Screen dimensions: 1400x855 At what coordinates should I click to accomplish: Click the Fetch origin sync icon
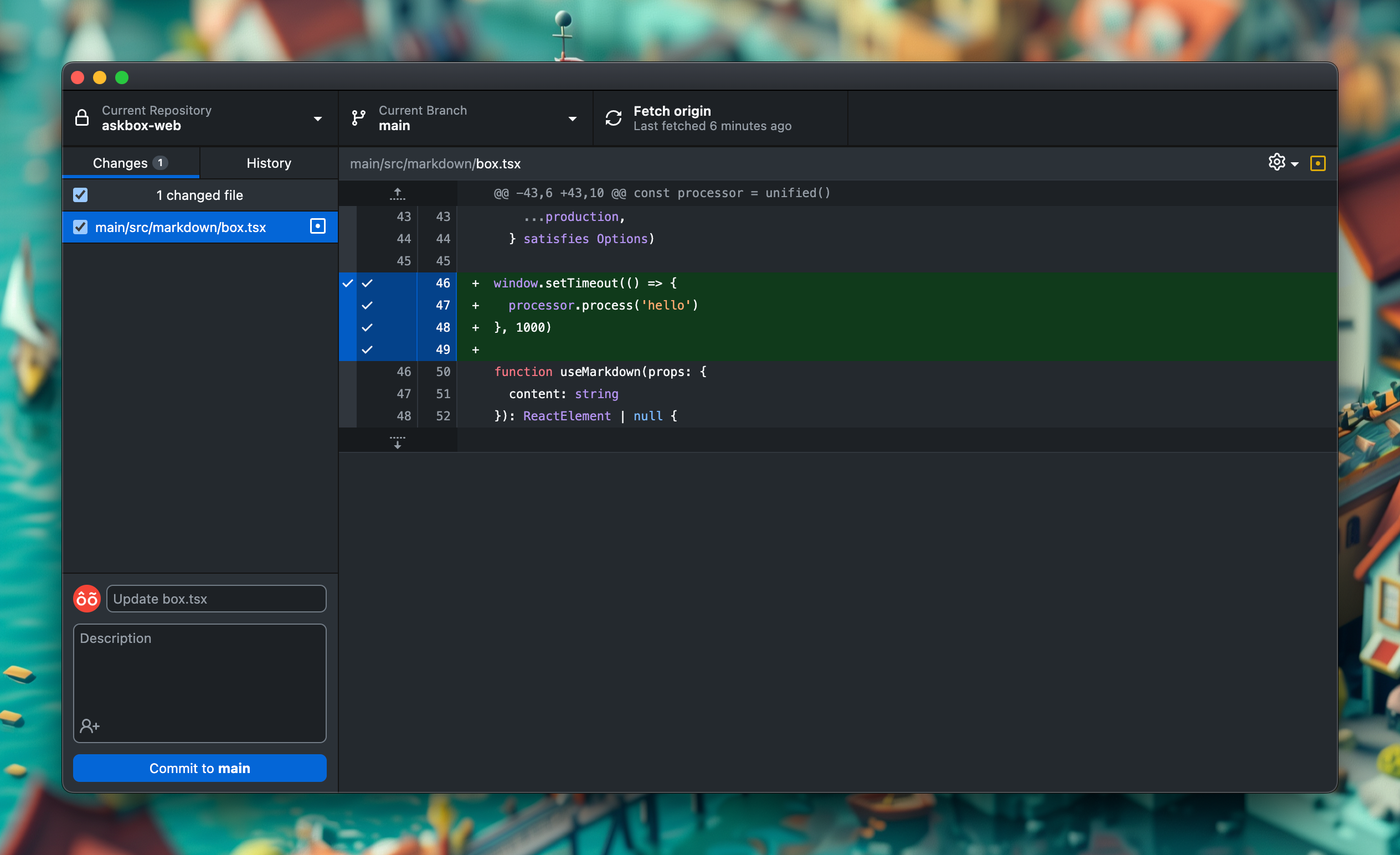pos(614,118)
